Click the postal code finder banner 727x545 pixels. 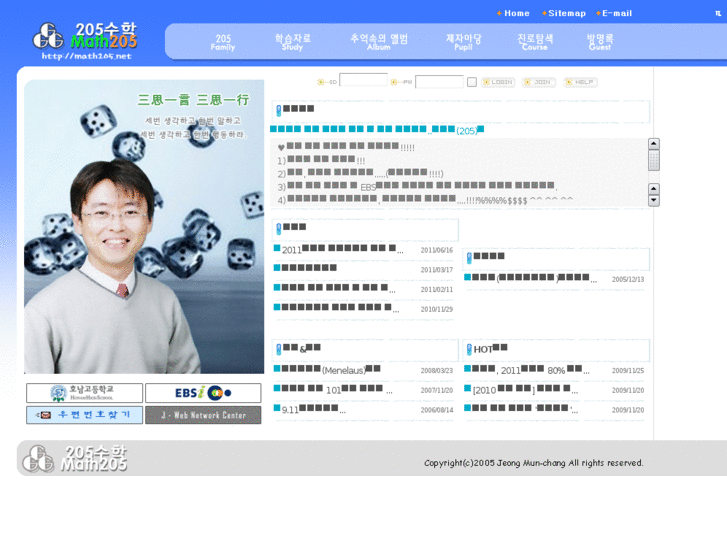(x=84, y=415)
